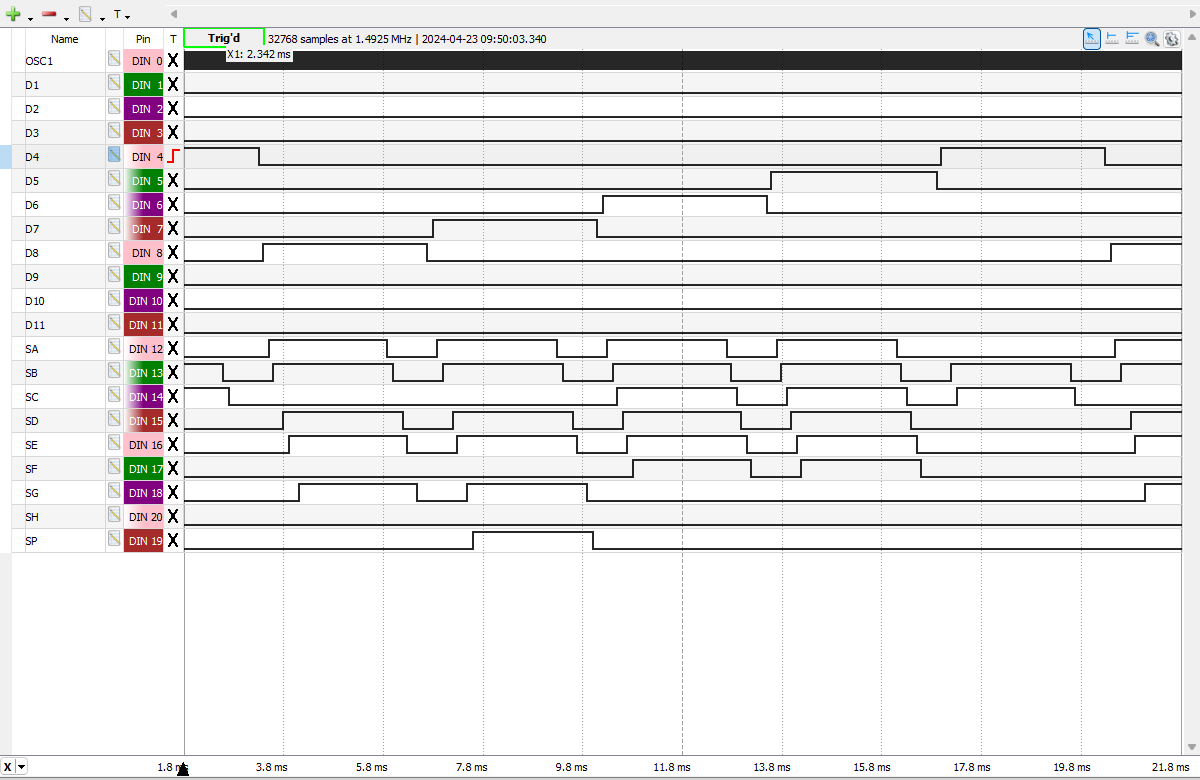1200x780 pixels.
Task: Click the notepad edit icon in the top toolbar
Action: click(85, 14)
